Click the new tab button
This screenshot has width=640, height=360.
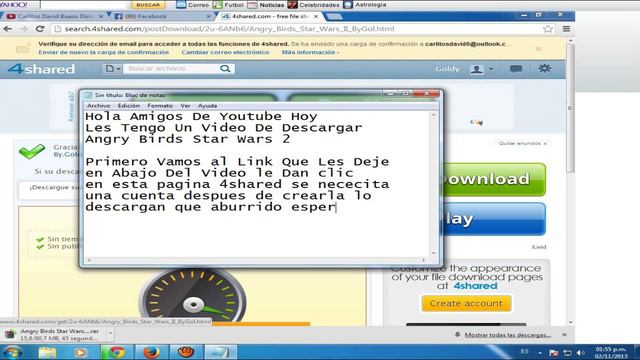coord(334,16)
